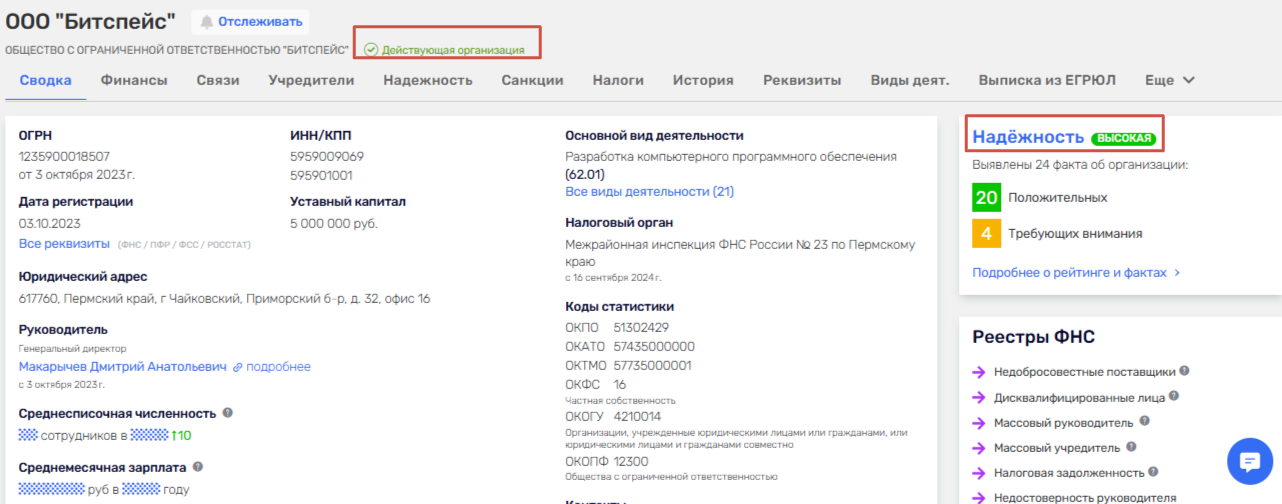The height and width of the screenshot is (504, 1282).
Task: Click the green Действующая организация checkmark icon
Action: pos(371,50)
